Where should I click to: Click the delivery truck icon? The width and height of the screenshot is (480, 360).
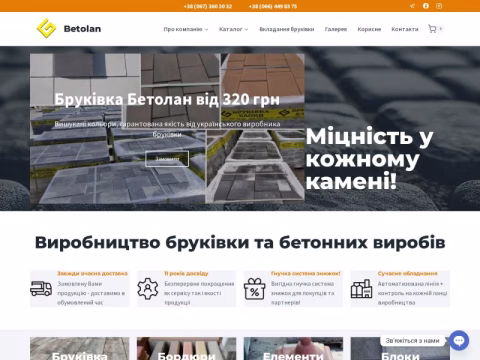[x=41, y=289]
